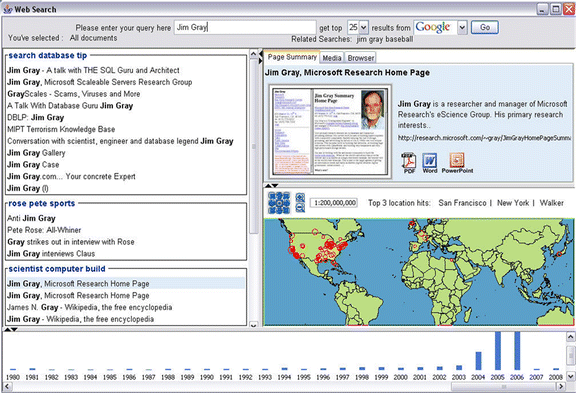Click the Go button
The height and width of the screenshot is (393, 576).
click(x=485, y=27)
